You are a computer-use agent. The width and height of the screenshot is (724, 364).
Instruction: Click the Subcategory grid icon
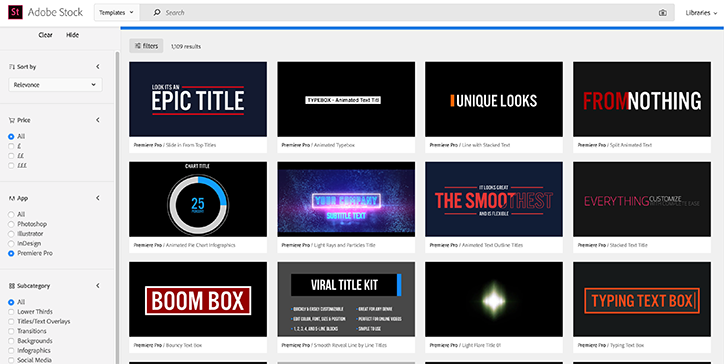pos(12,286)
